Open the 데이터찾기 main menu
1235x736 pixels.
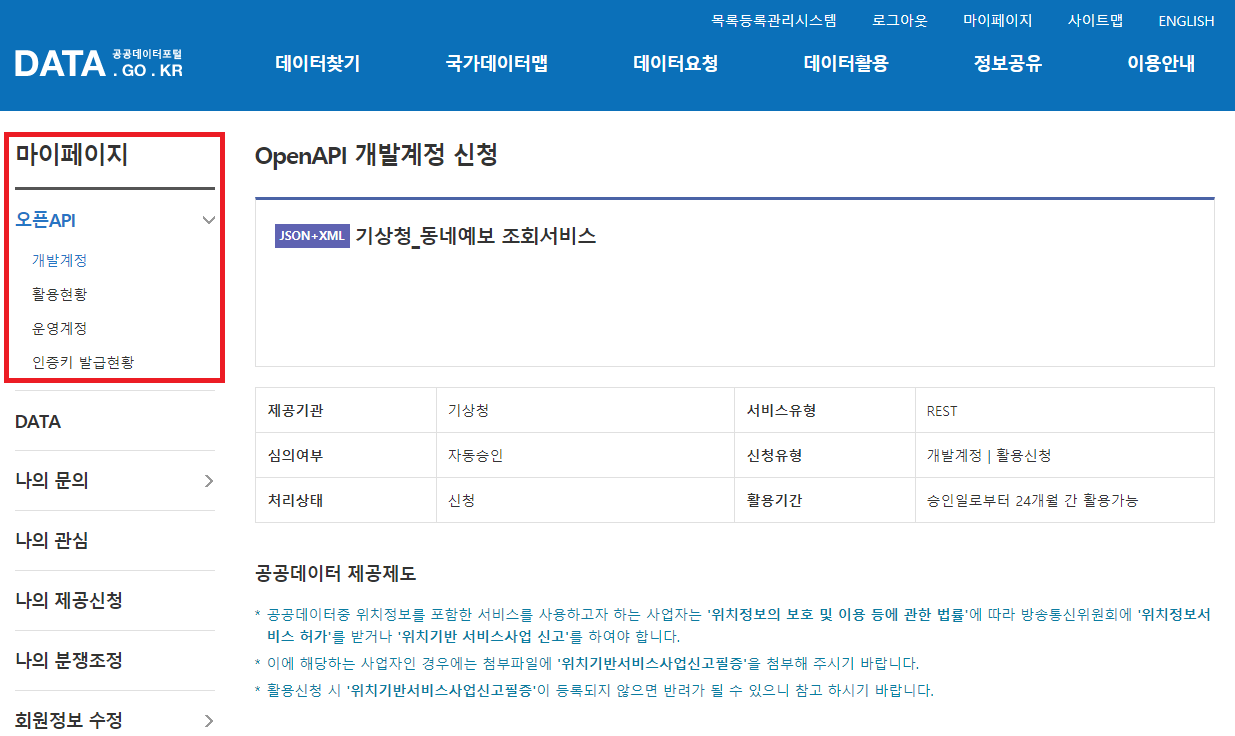pyautogui.click(x=318, y=64)
